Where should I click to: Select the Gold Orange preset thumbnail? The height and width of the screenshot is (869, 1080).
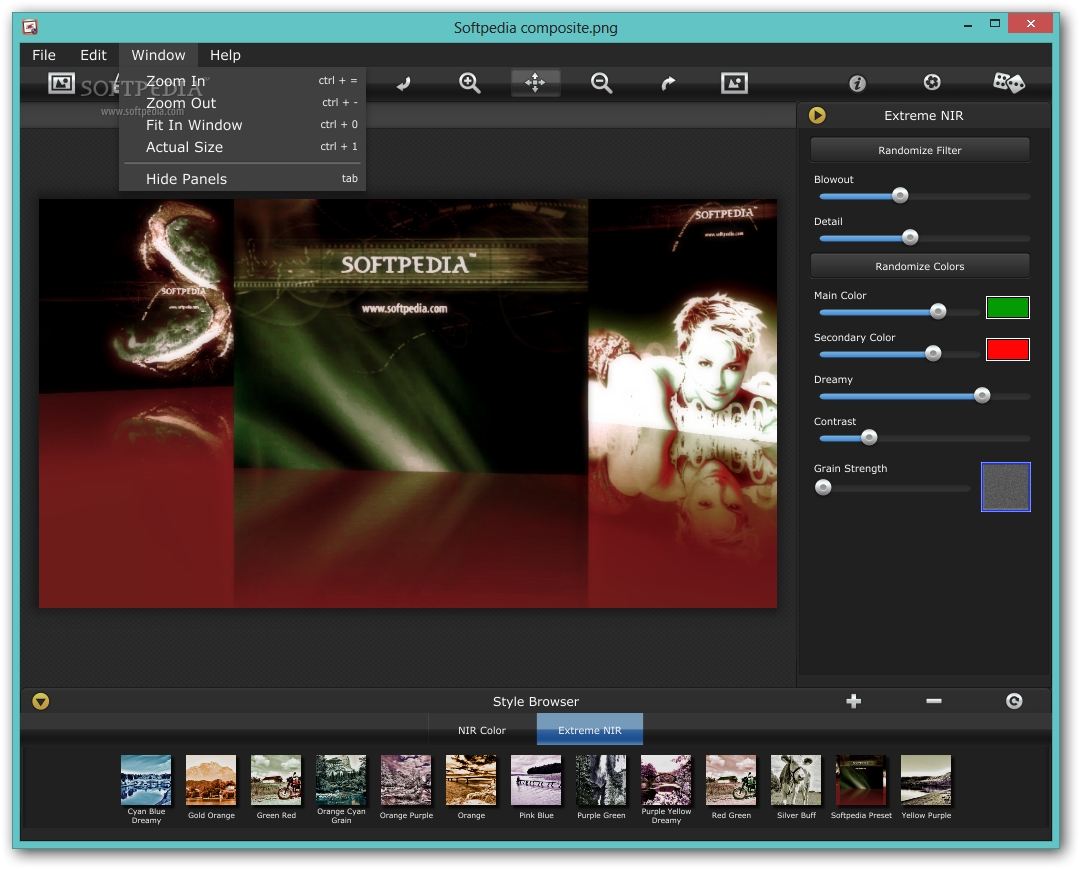click(211, 780)
